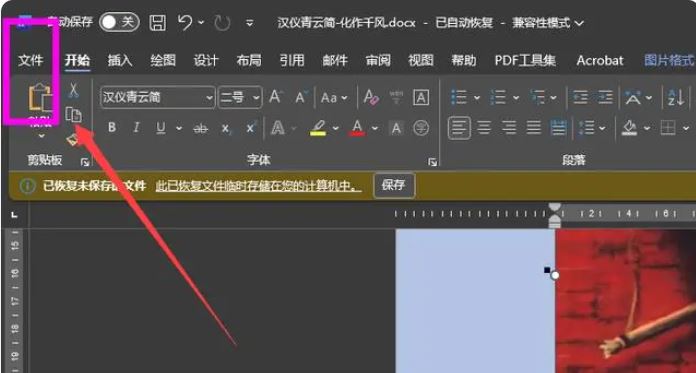Open the 引用 ribbon tab

(x=292, y=60)
